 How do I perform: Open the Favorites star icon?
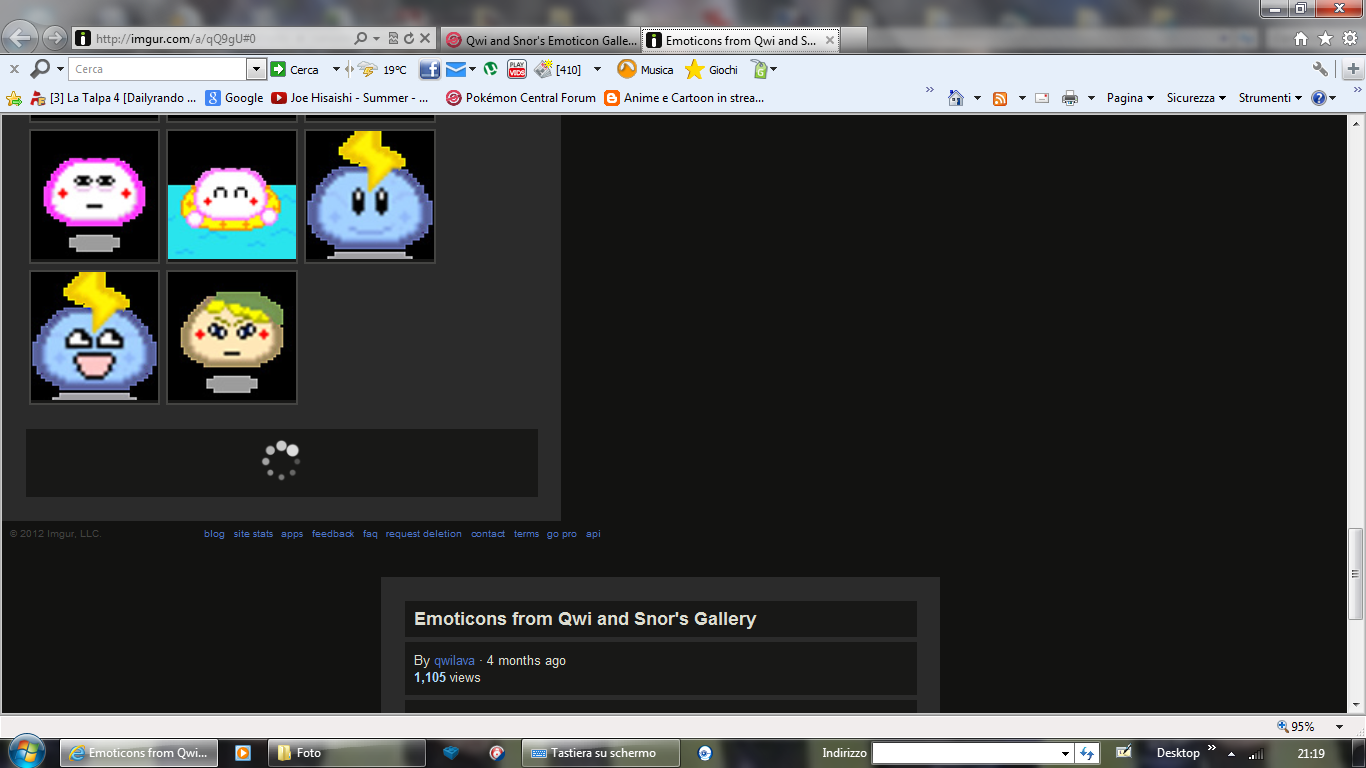tap(1325, 39)
